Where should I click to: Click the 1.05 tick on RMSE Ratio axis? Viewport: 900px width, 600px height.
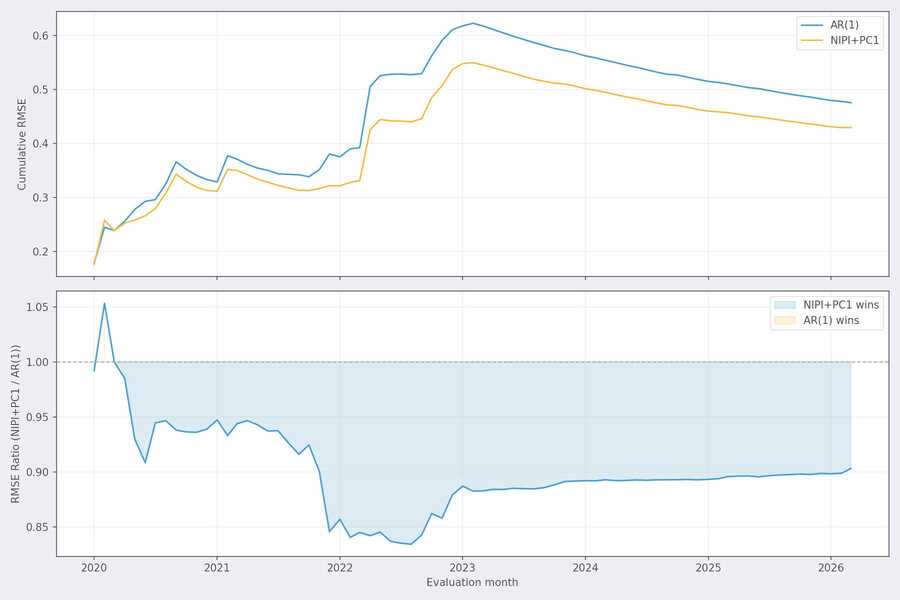click(37, 307)
